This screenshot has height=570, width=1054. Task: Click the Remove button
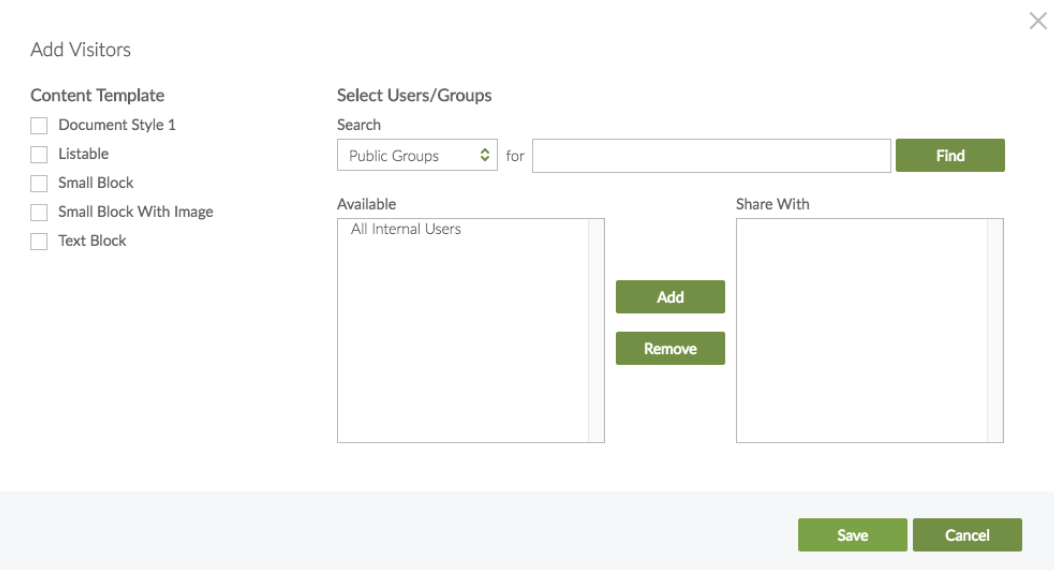(x=670, y=349)
